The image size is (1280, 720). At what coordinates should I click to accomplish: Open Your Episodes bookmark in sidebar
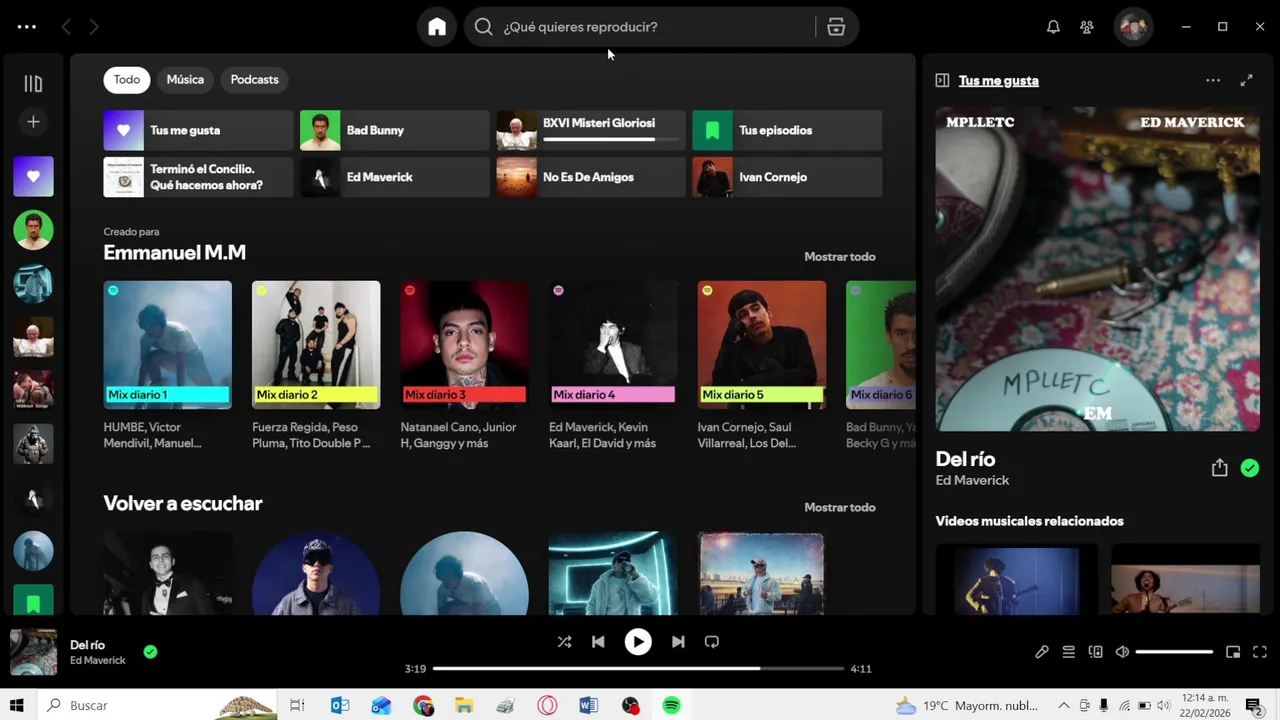coord(33,600)
